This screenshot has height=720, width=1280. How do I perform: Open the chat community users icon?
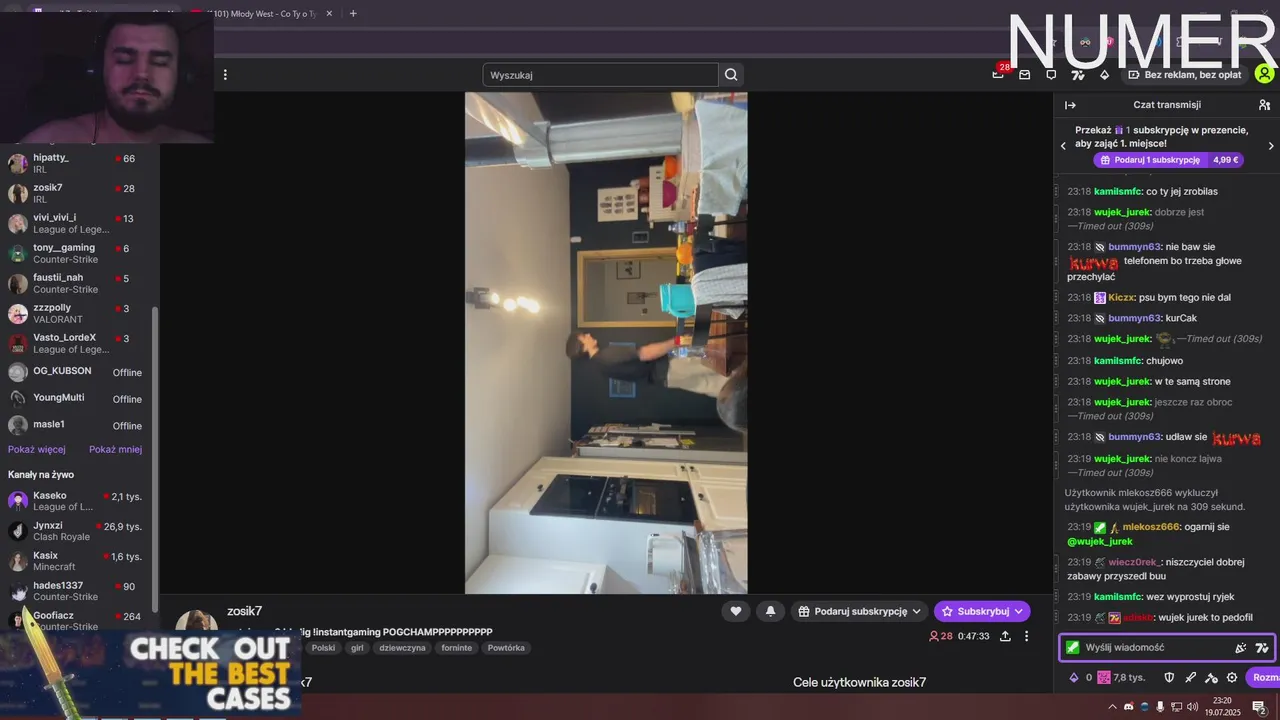click(1264, 105)
